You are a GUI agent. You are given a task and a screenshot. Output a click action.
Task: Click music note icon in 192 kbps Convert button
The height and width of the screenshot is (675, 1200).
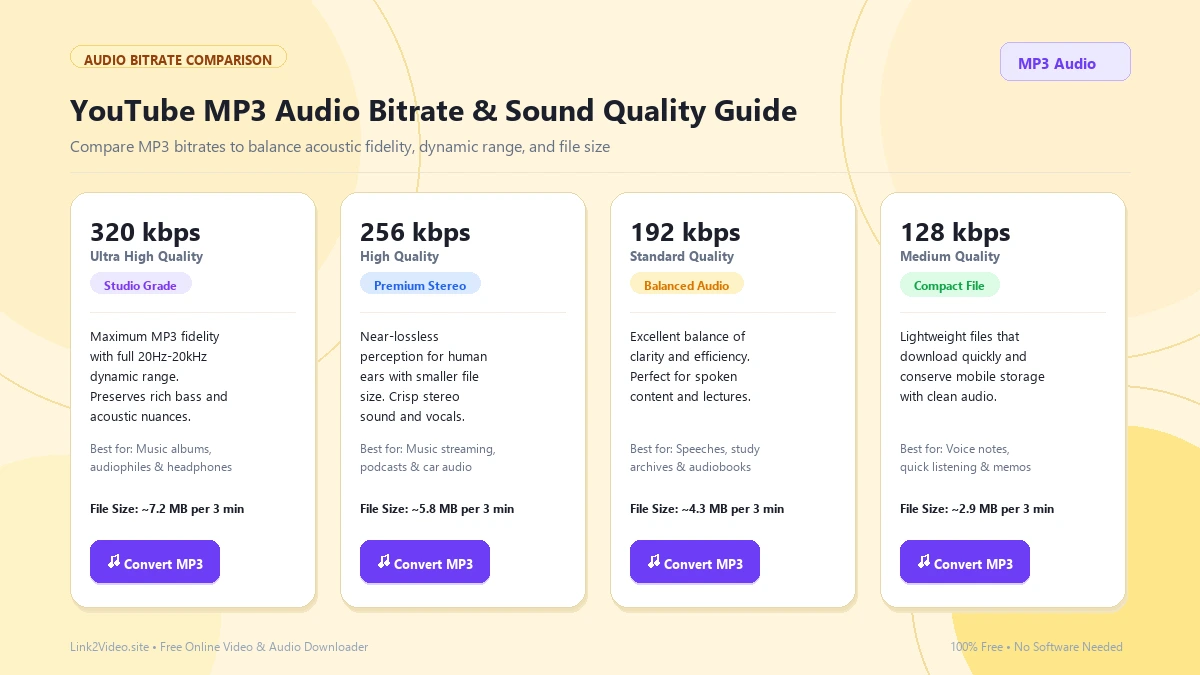pos(654,562)
